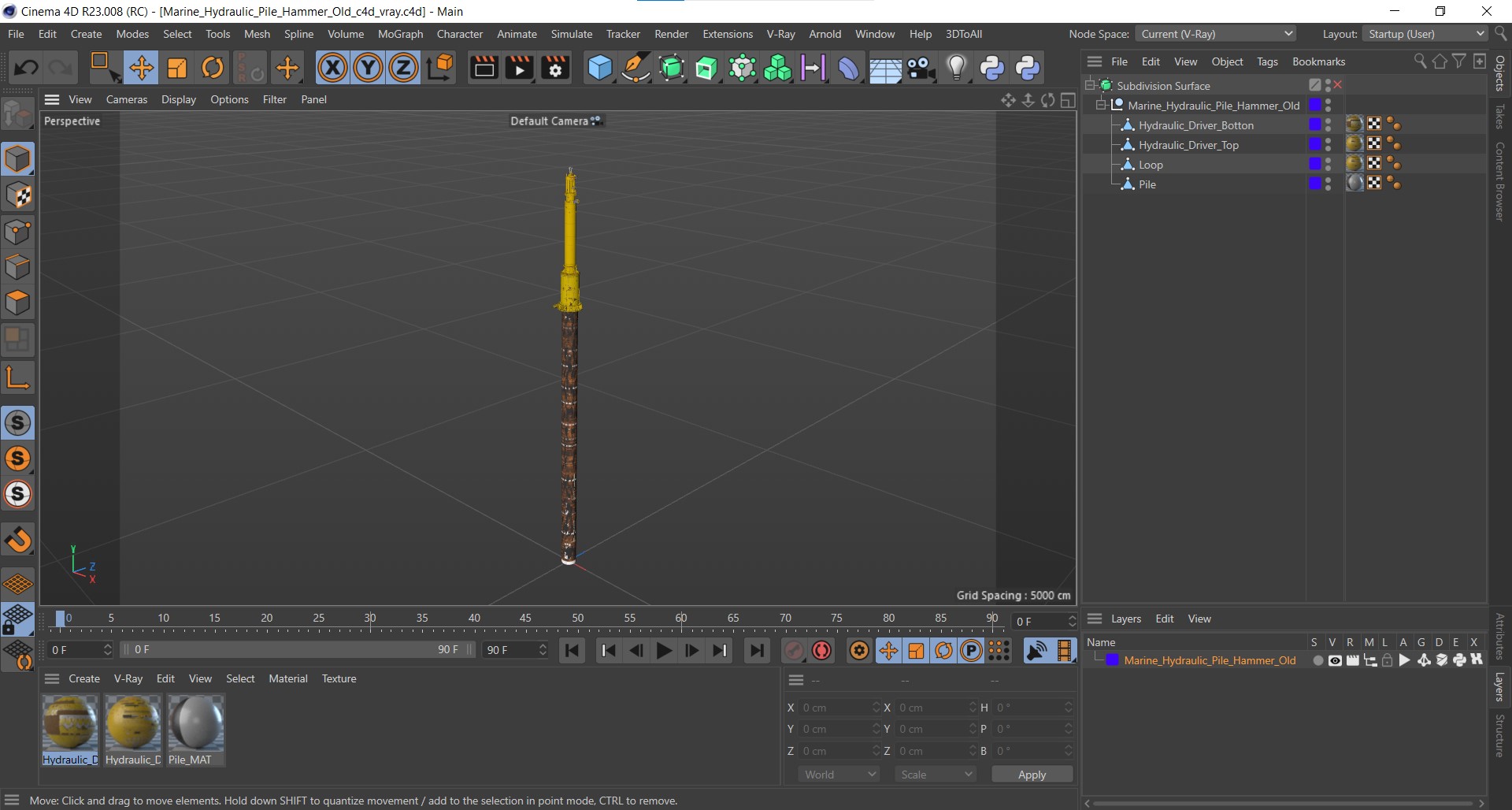Open the viewport Cameras menu
Viewport: 1512px width, 810px height.
[x=127, y=99]
